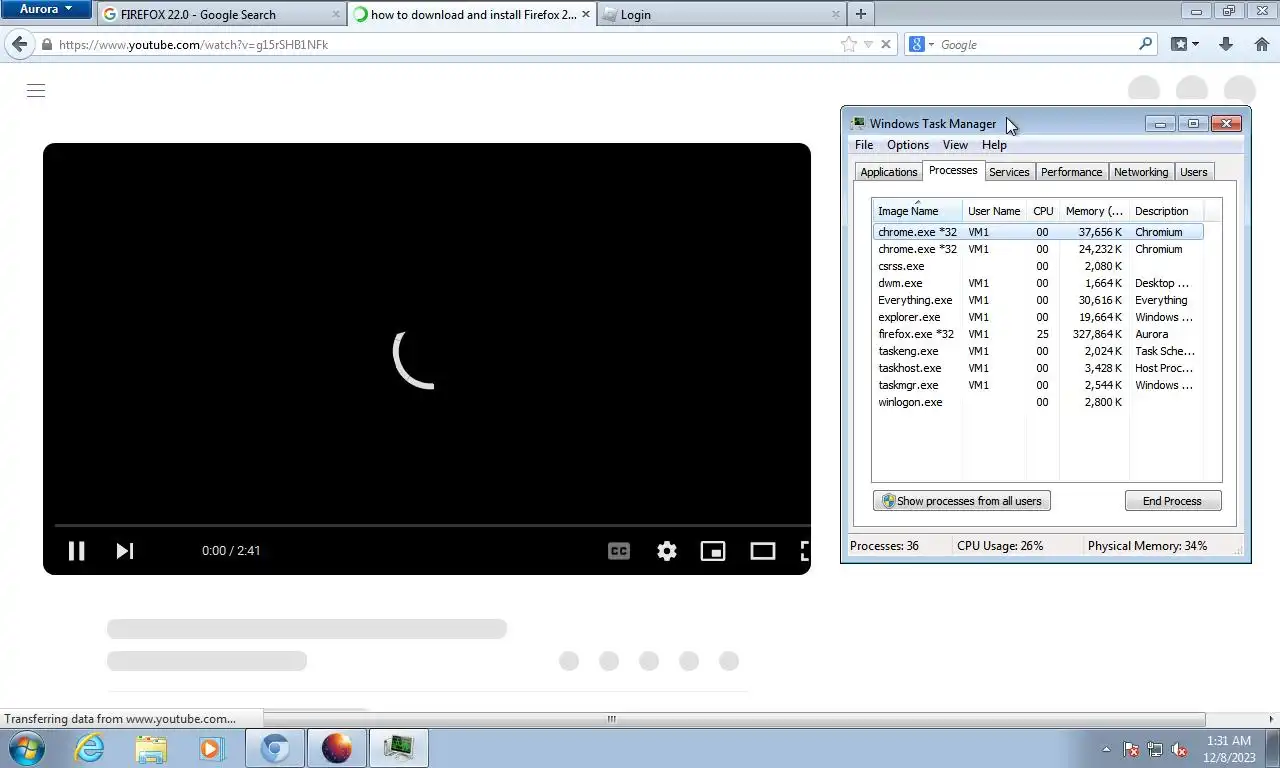
Task: Switch to Performance tab
Action: 1071,172
